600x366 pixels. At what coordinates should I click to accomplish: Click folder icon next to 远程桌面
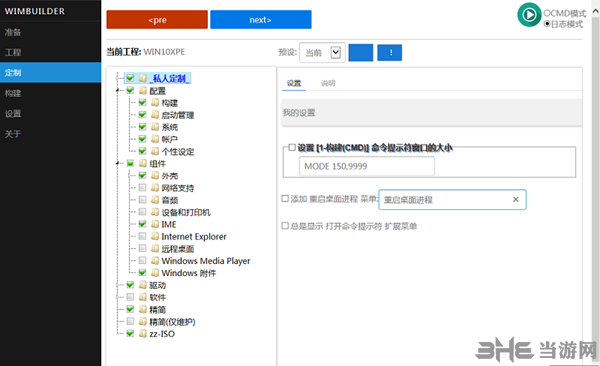coord(155,248)
